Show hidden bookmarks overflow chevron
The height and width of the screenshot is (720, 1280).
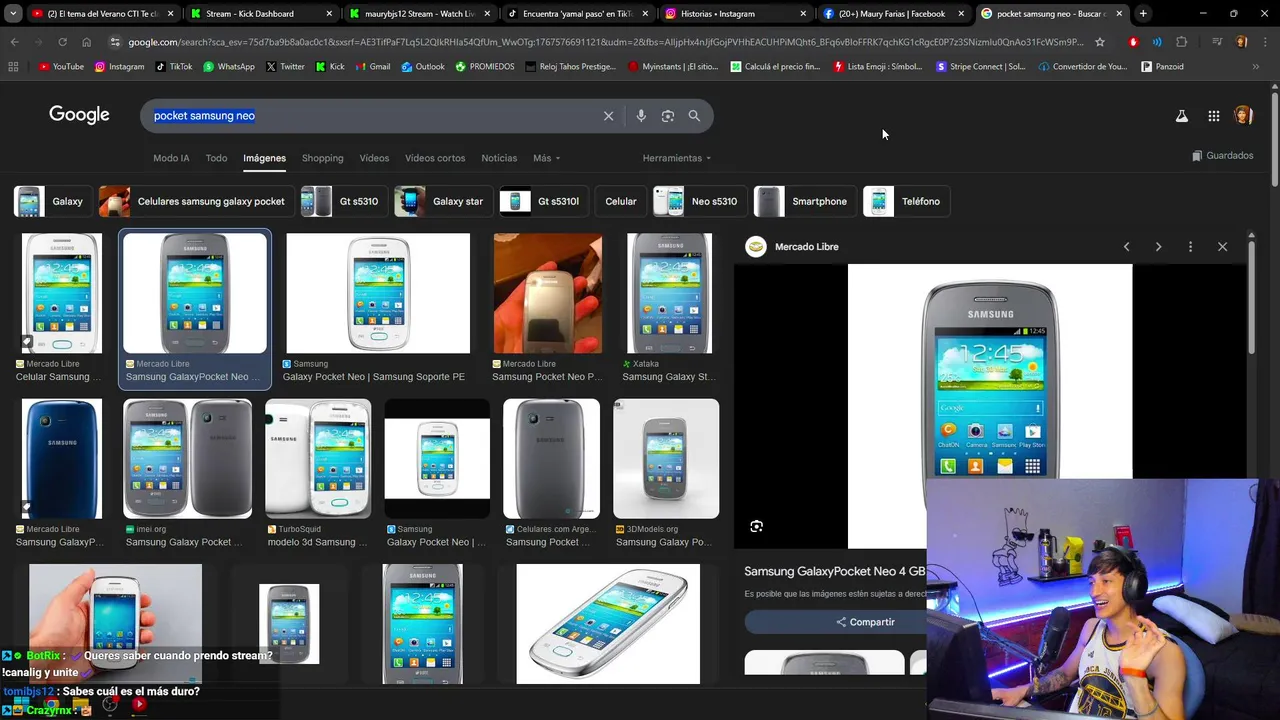(x=1256, y=67)
